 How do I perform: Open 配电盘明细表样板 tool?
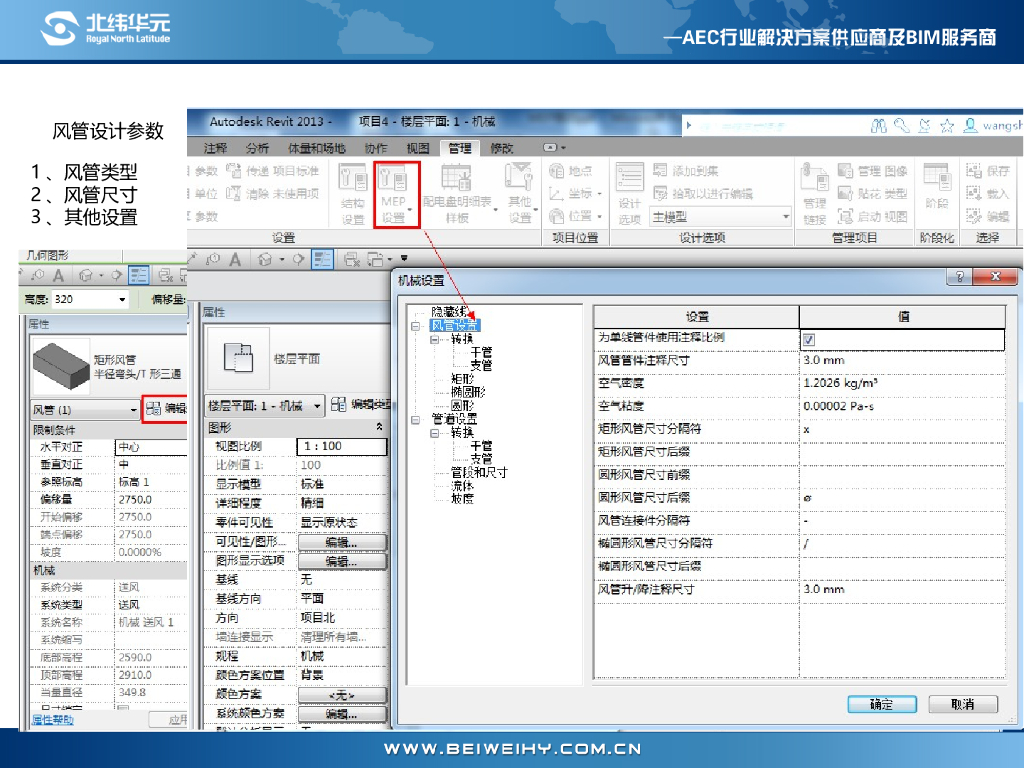457,194
